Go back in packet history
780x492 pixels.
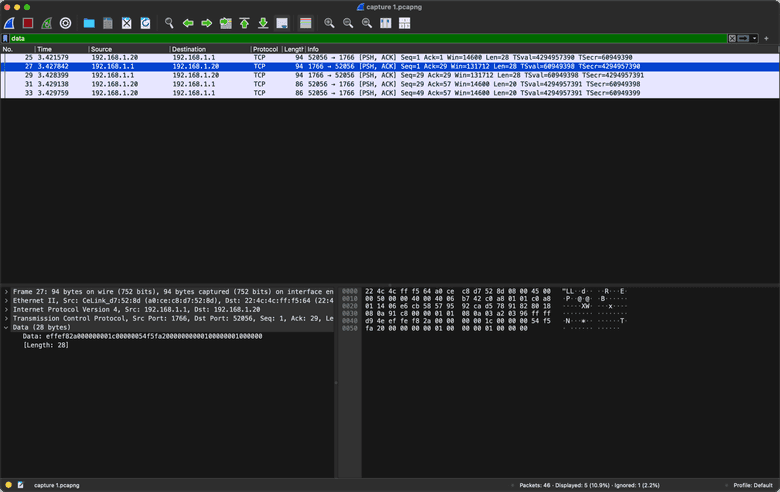(188, 23)
